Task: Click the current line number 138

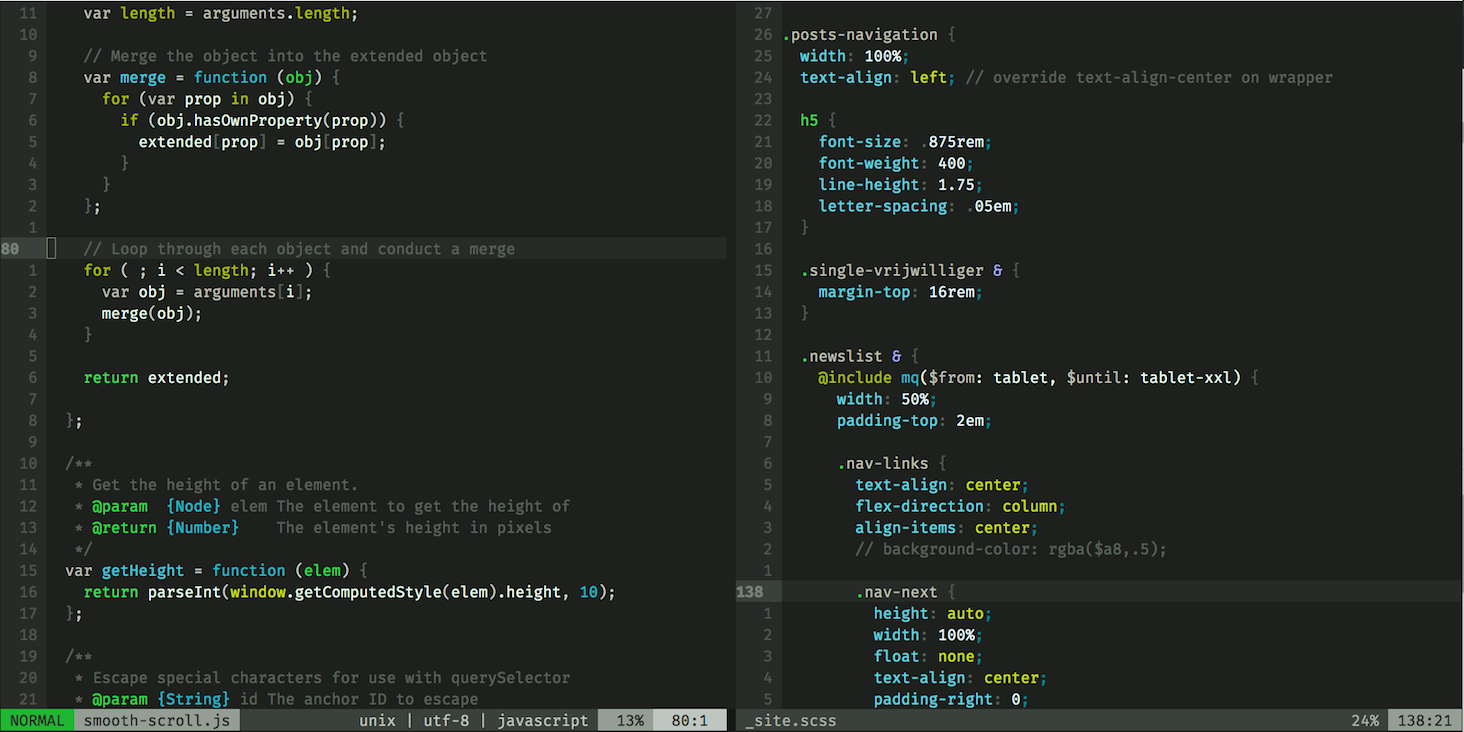Action: tap(749, 592)
